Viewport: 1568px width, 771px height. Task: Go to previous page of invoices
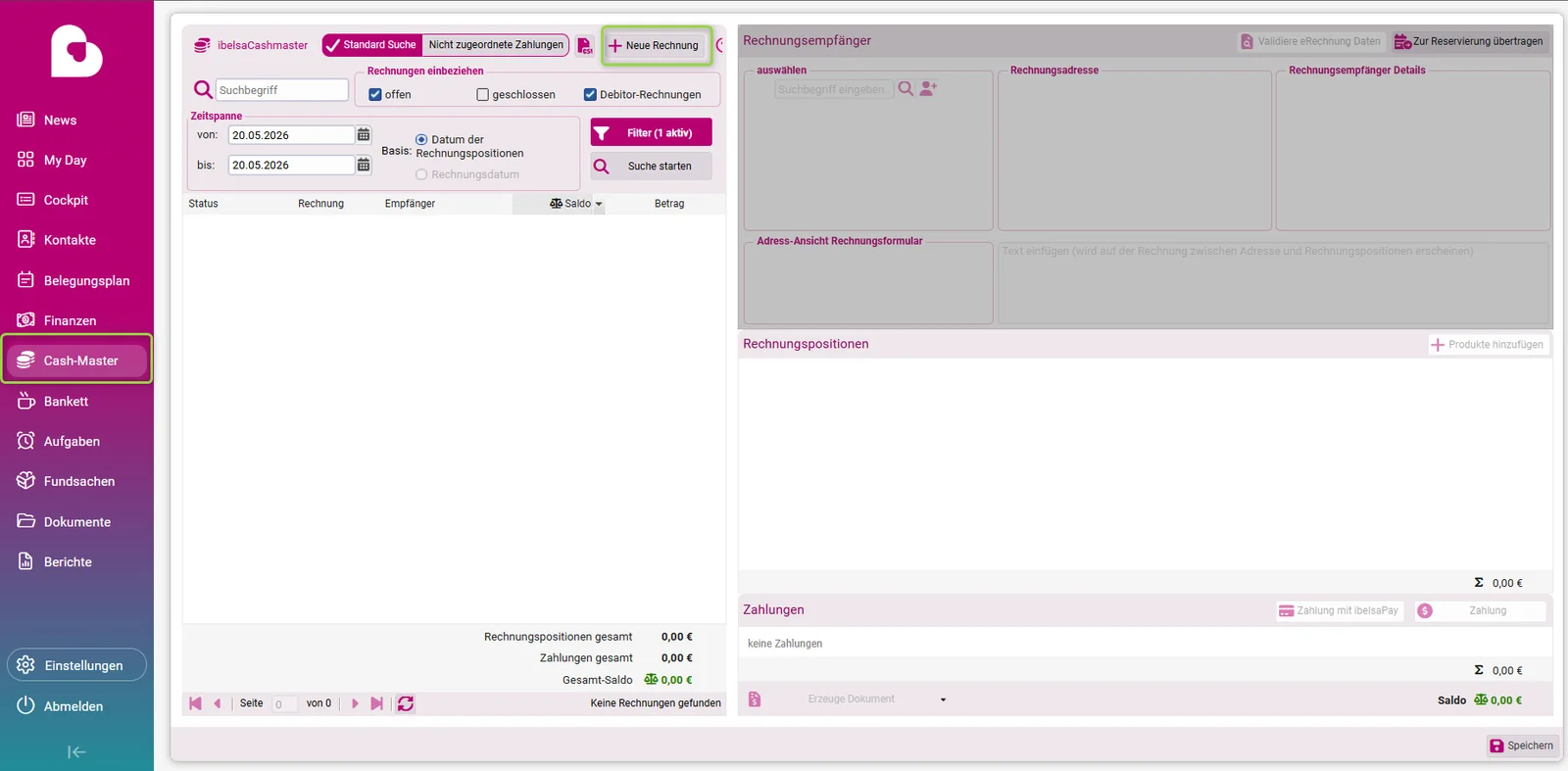coord(218,703)
